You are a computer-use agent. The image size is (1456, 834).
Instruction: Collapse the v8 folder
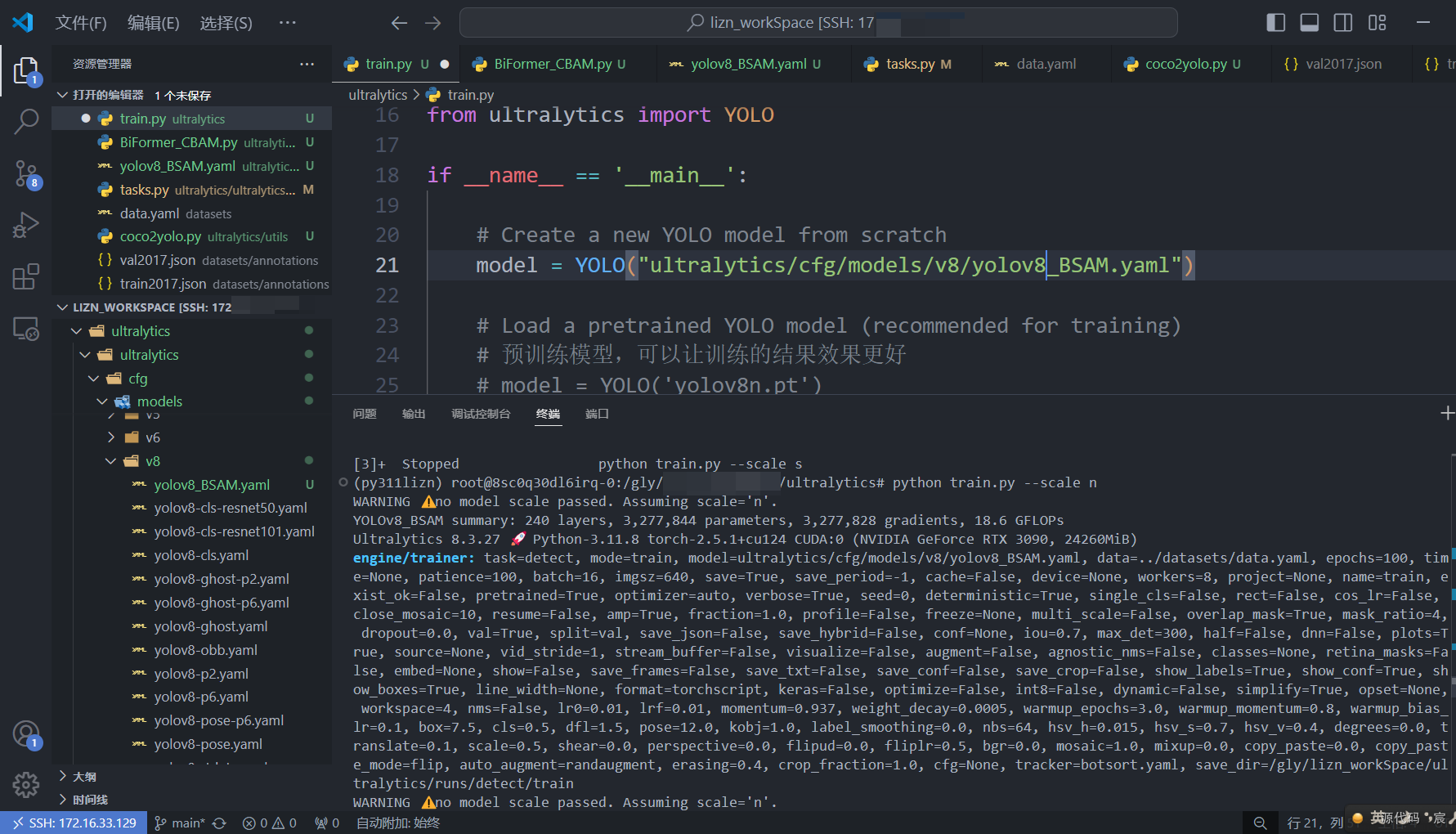(x=111, y=461)
